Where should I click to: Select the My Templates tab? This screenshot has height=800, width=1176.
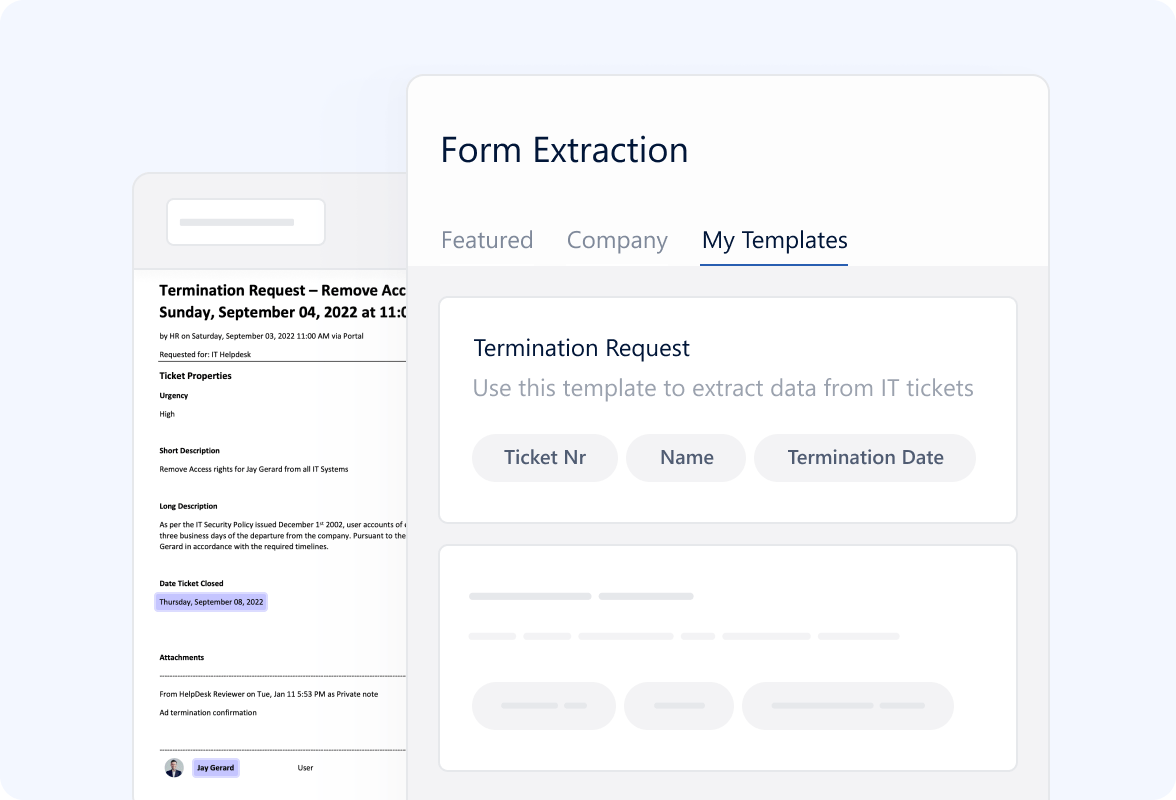coord(774,240)
